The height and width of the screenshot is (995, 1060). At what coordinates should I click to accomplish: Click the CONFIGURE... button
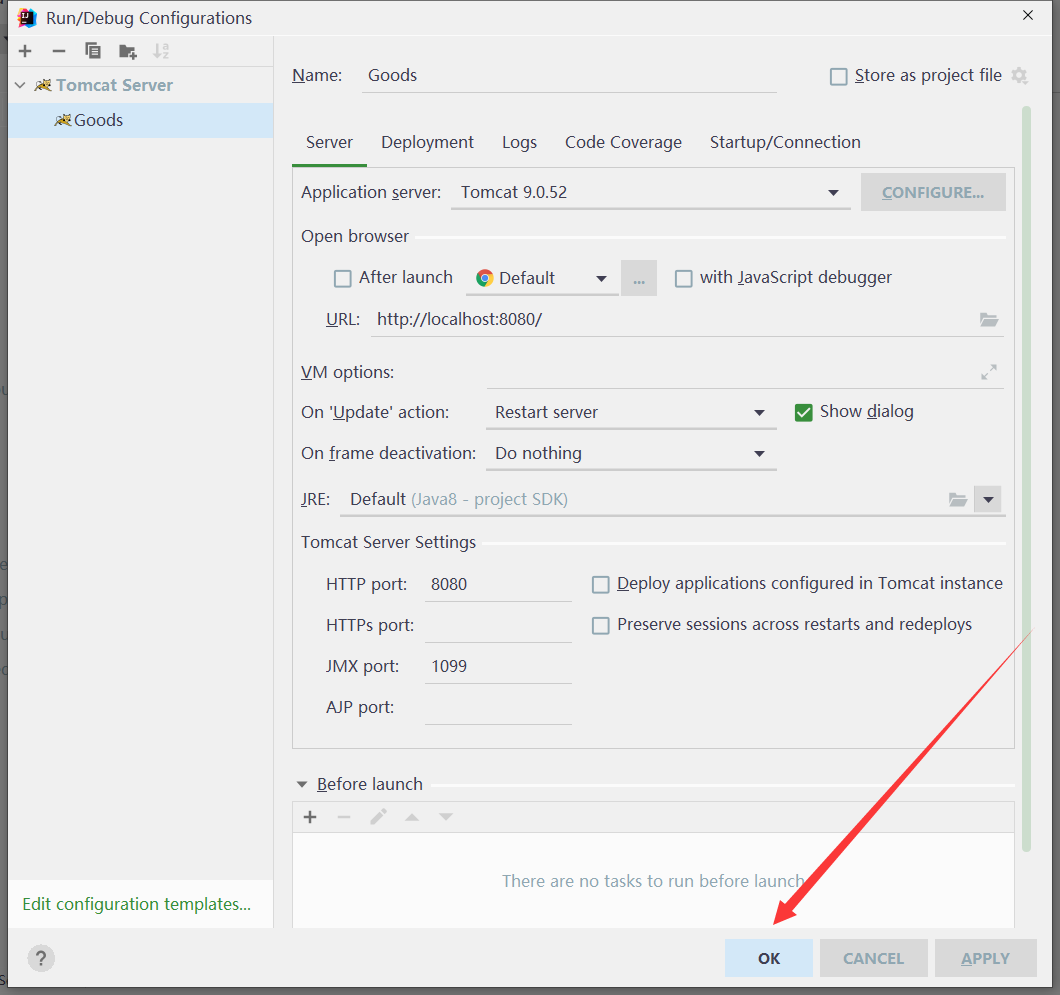click(x=933, y=192)
